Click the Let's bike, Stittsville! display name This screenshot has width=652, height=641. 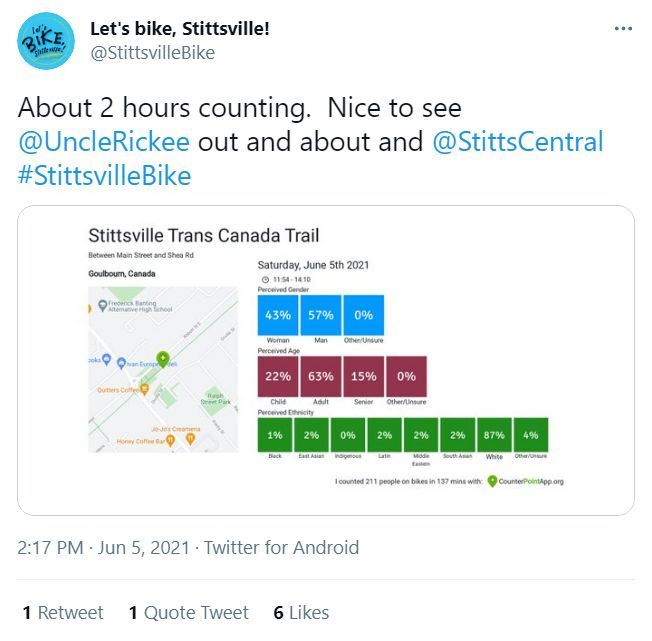click(180, 29)
